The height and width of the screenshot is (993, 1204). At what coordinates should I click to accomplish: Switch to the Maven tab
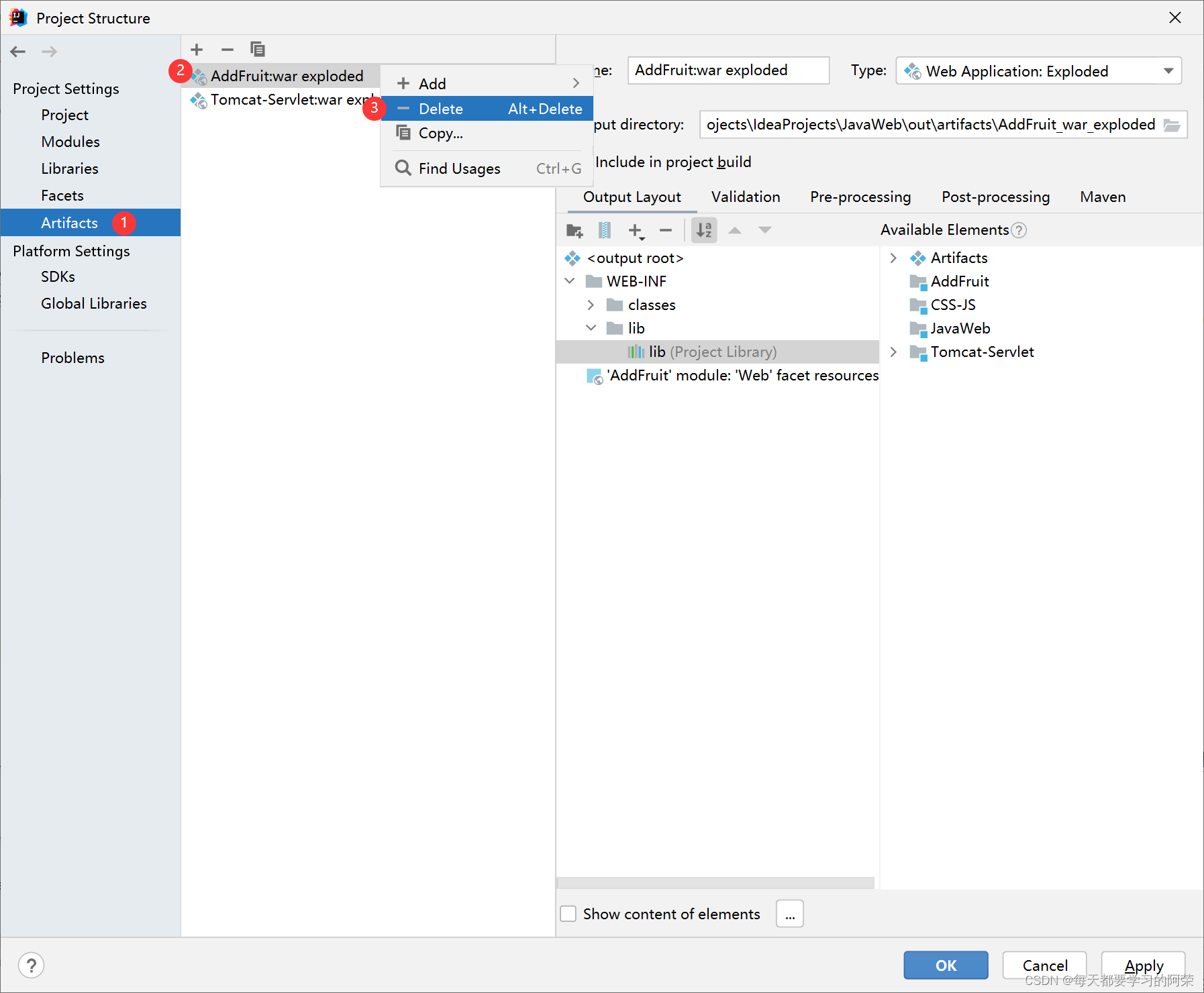tap(1103, 197)
